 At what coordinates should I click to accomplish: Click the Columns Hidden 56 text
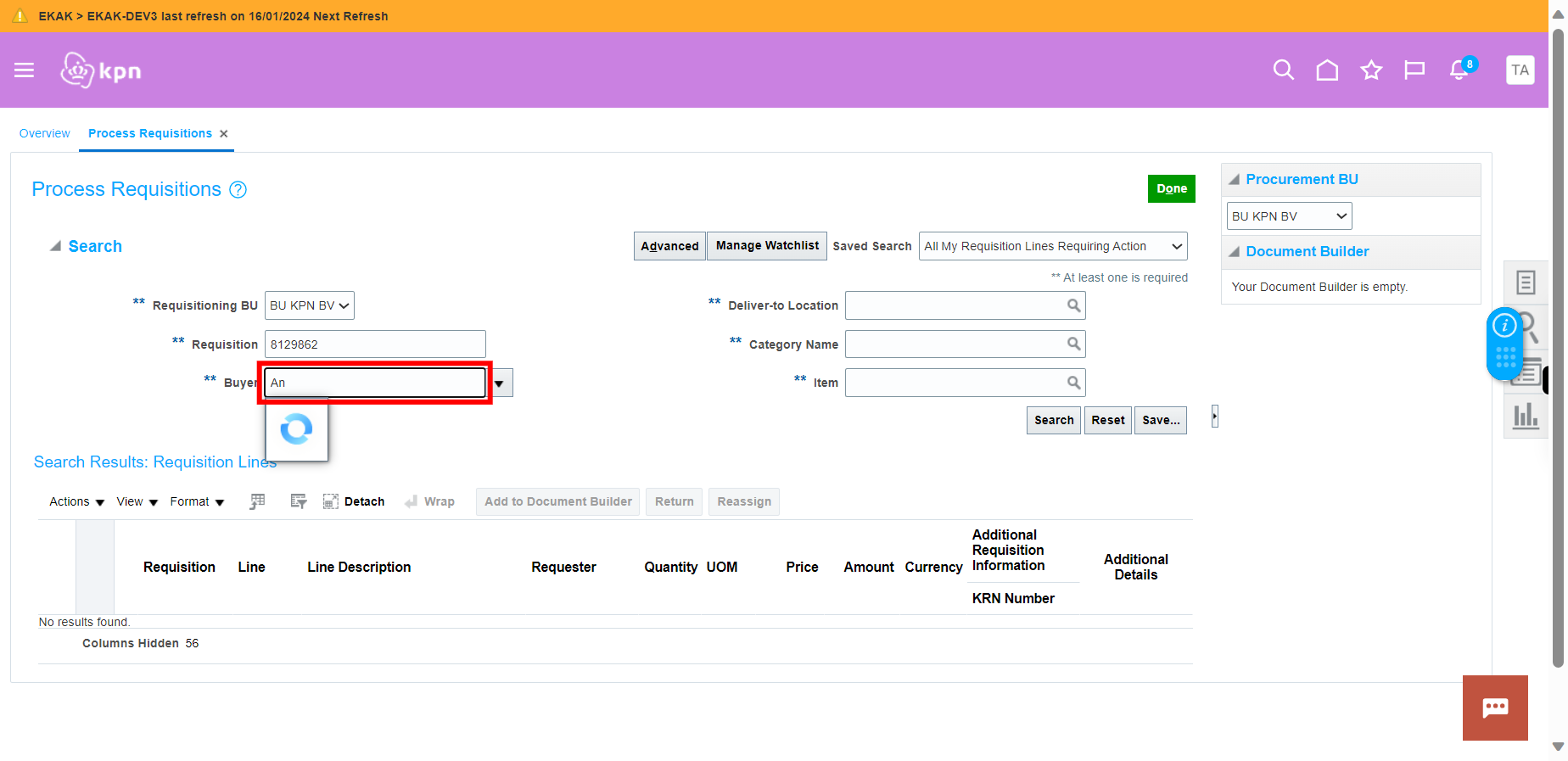[x=141, y=644]
